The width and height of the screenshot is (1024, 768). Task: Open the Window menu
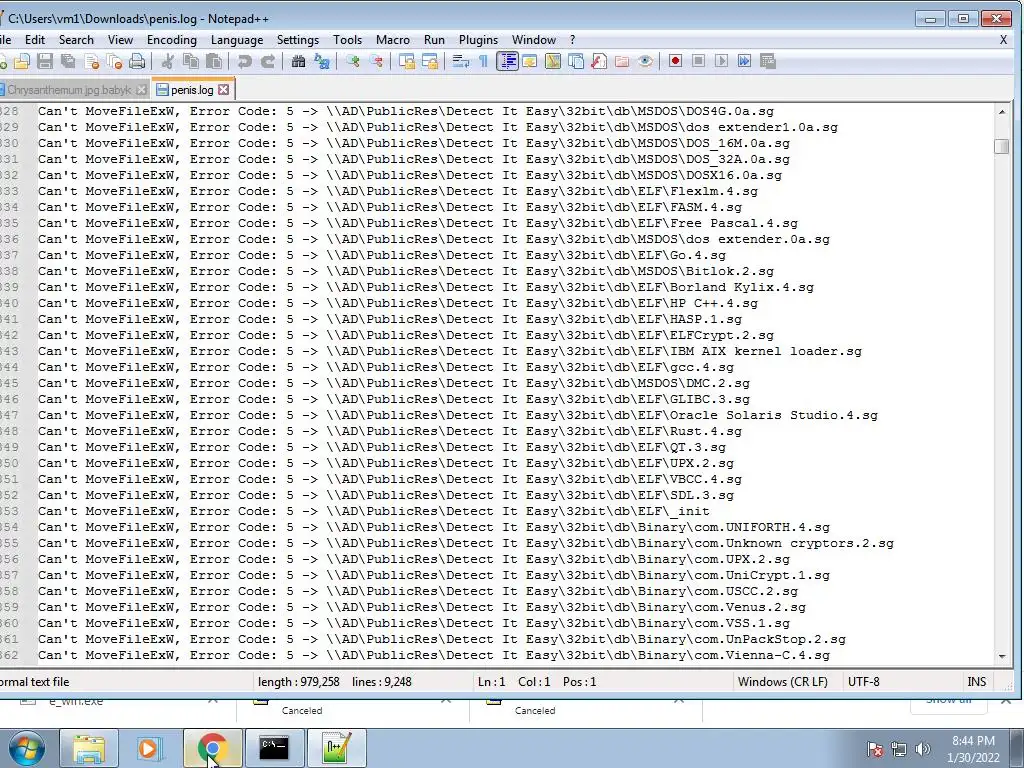click(x=534, y=40)
